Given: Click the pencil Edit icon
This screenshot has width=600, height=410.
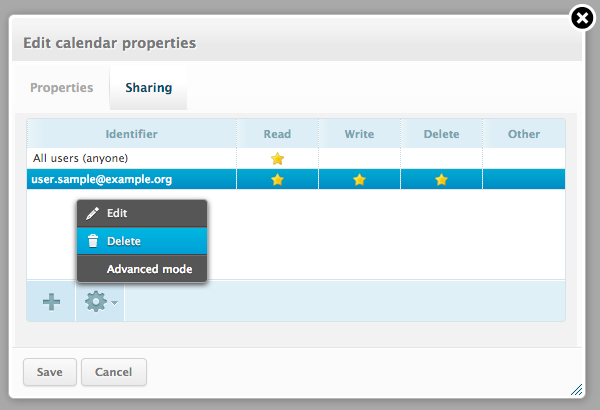Looking at the screenshot, I should pyautogui.click(x=93, y=214).
